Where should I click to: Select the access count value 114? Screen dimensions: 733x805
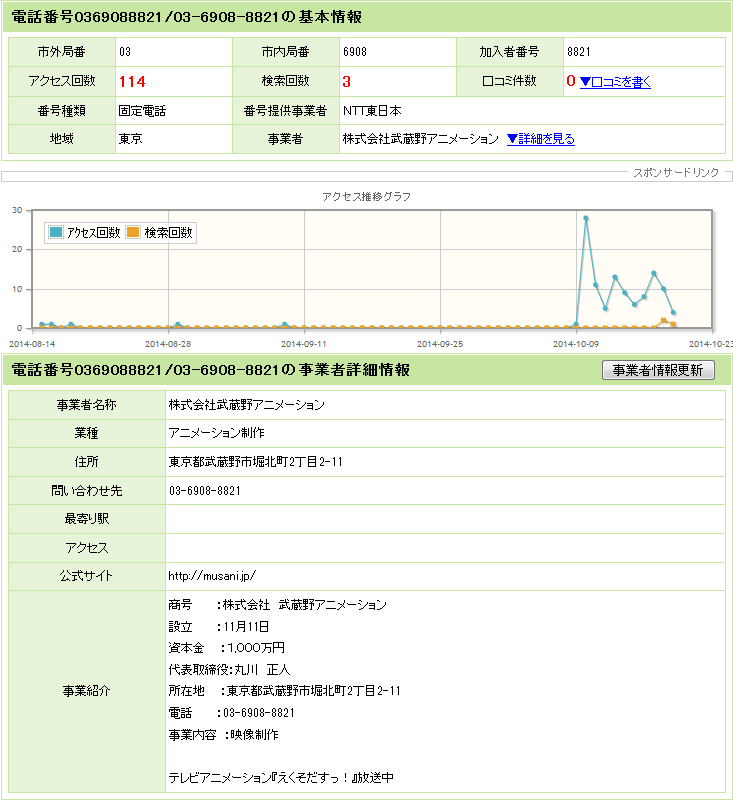click(x=132, y=82)
